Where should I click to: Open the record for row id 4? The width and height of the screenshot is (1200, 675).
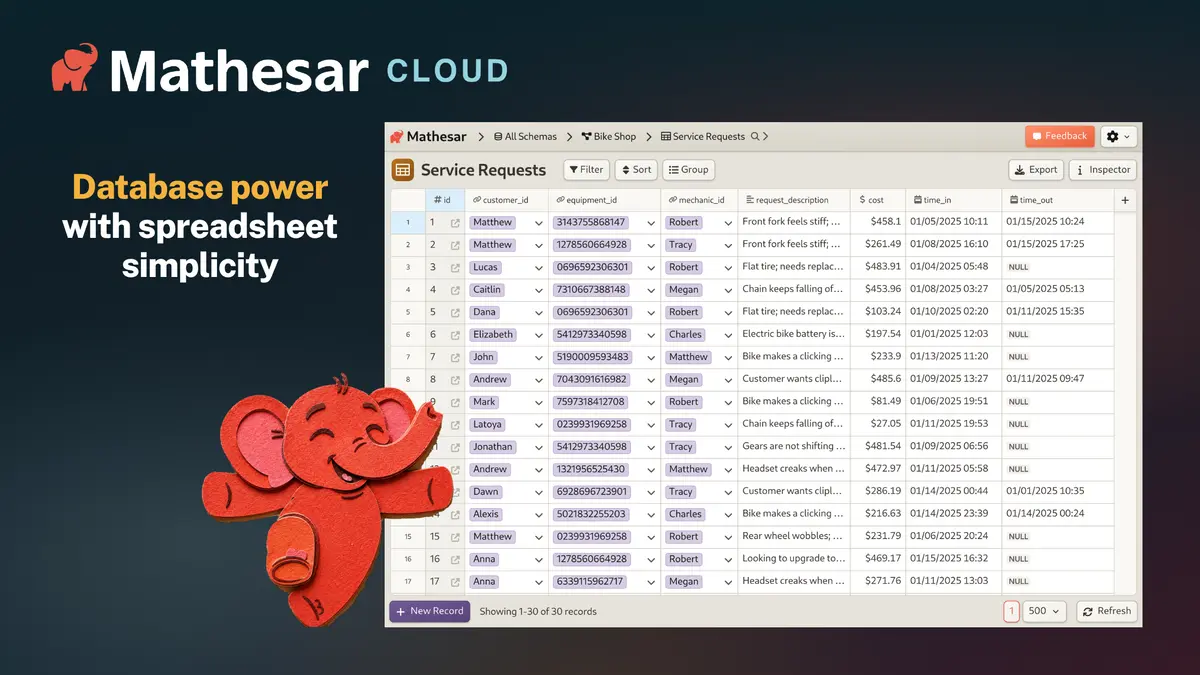(x=455, y=290)
